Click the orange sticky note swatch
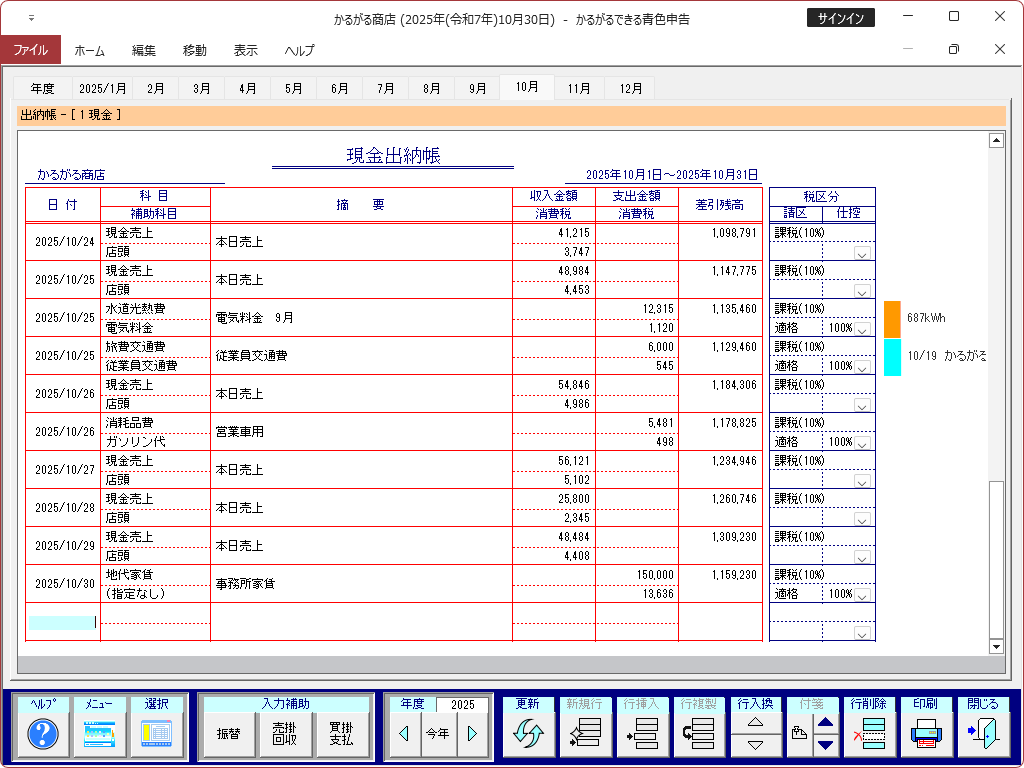1024x768 pixels. click(892, 318)
